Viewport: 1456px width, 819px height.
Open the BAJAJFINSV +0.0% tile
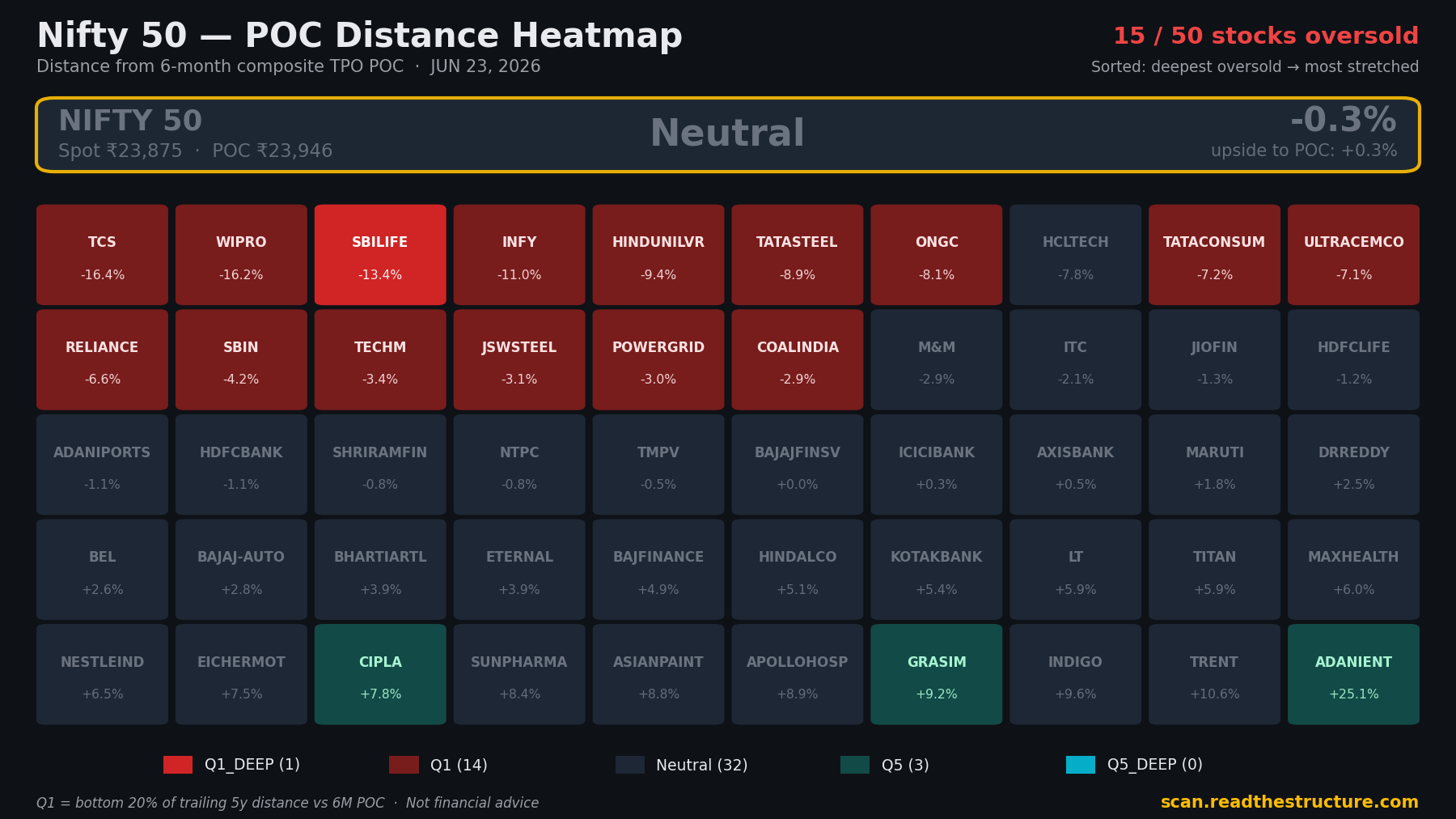coord(798,465)
